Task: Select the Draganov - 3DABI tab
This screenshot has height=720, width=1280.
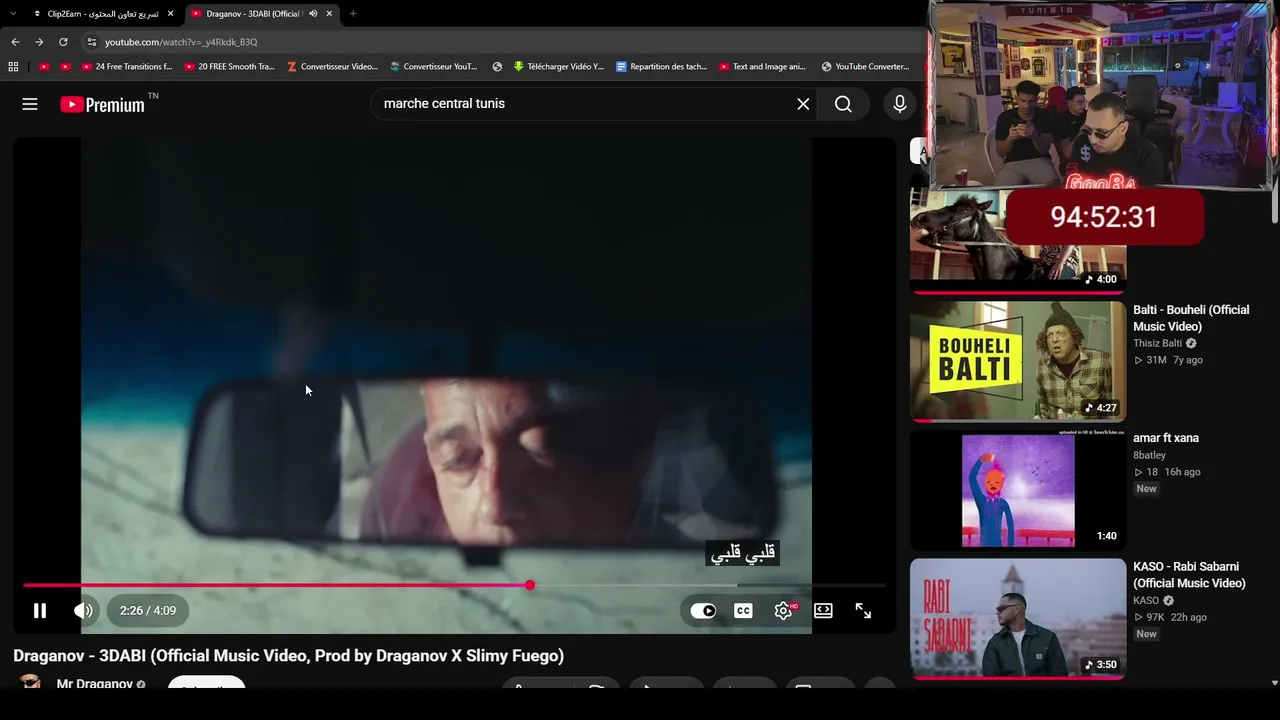Action: tap(255, 14)
